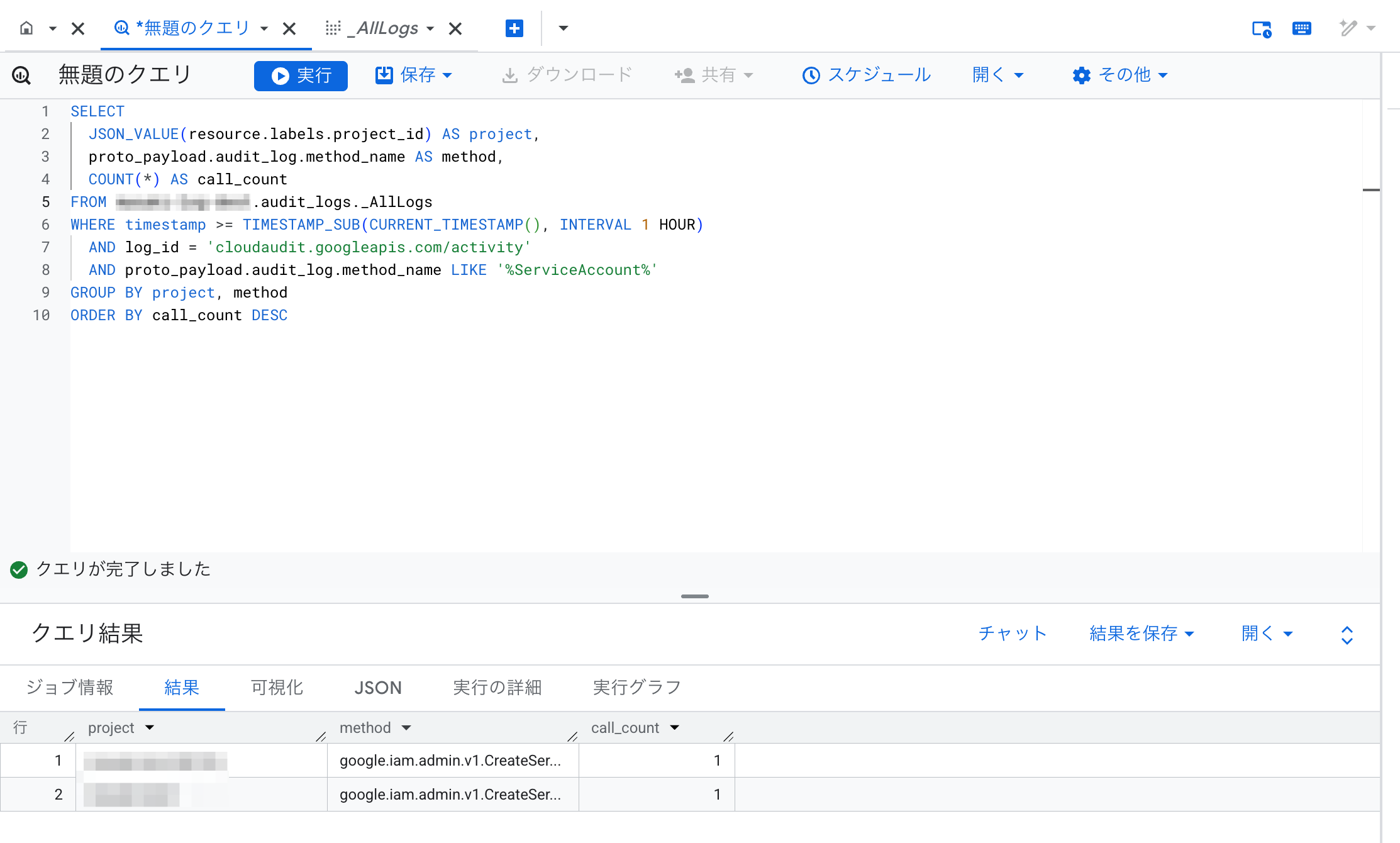Screen dimensions: 1400x843
Task: Click the blurred project cell in row 1
Action: (x=201, y=761)
